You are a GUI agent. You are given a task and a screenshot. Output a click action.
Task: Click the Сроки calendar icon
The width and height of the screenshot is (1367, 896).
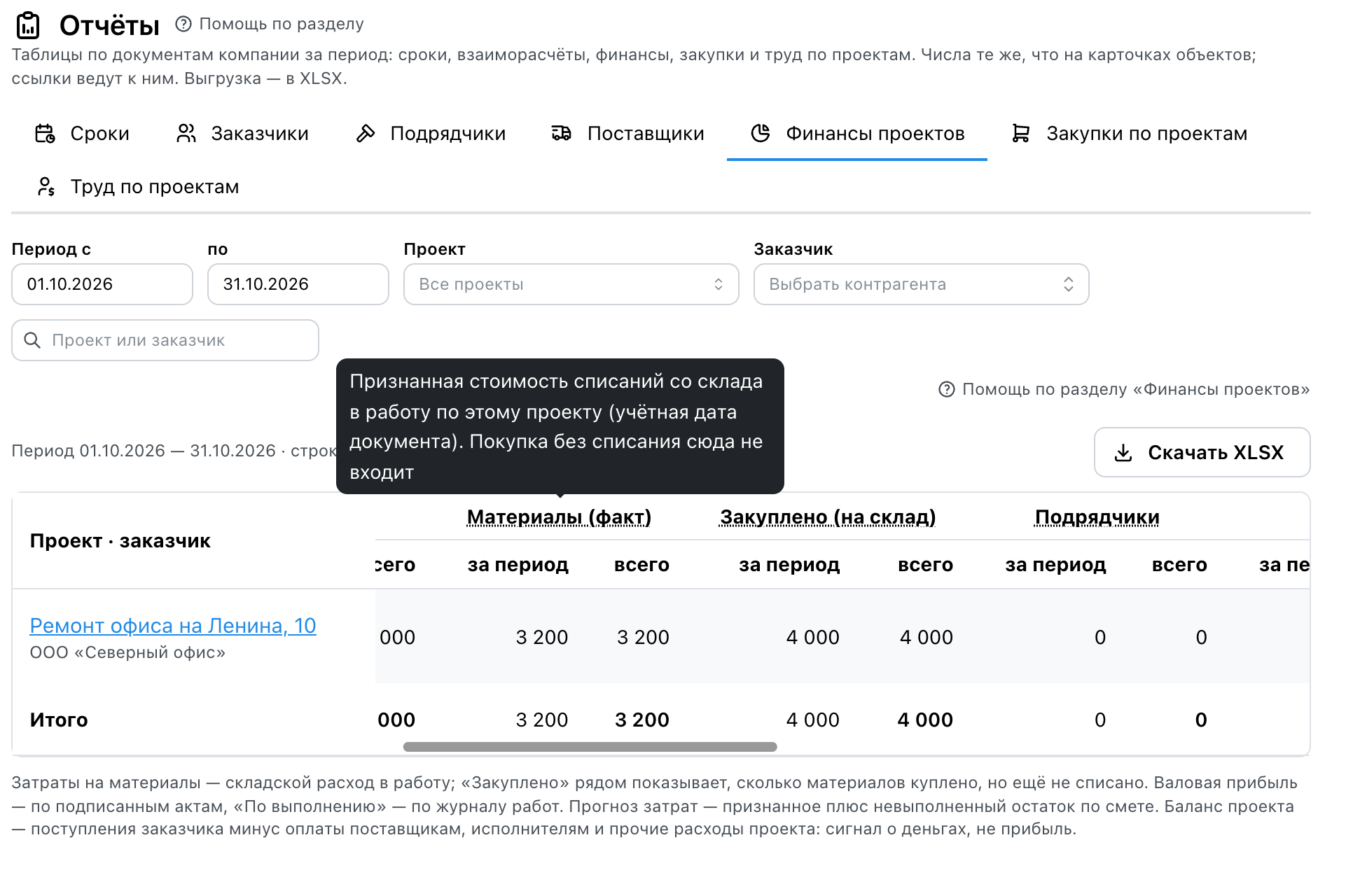click(x=45, y=133)
